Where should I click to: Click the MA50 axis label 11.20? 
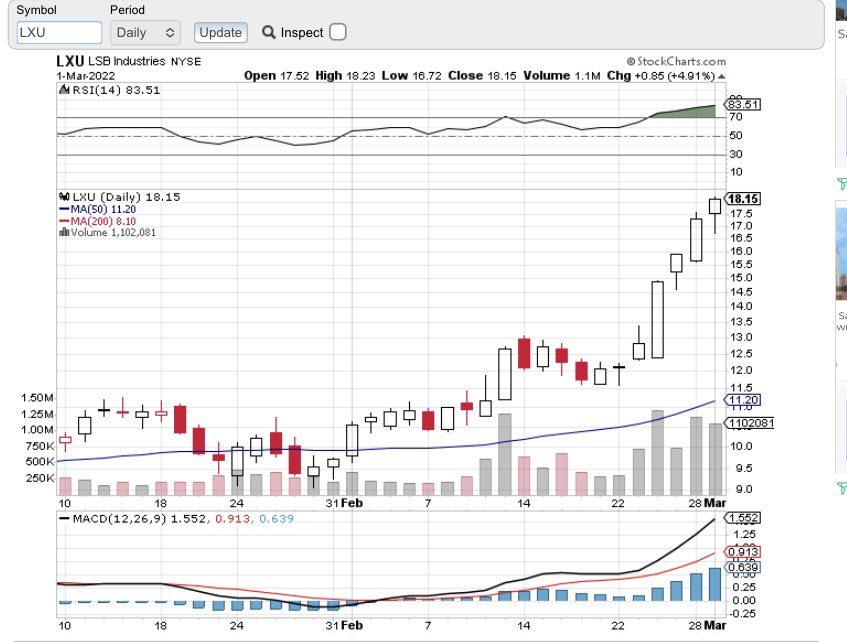[x=742, y=400]
